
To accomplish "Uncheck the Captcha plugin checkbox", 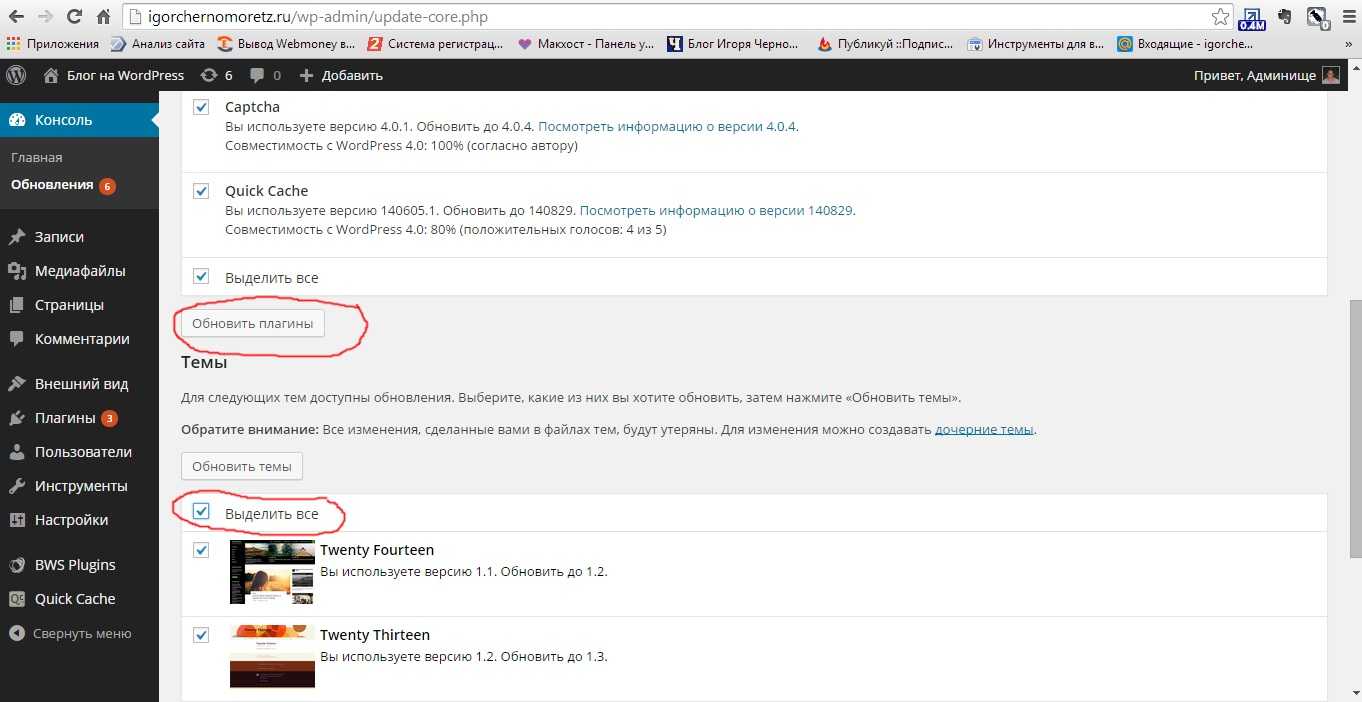I will tap(201, 107).
